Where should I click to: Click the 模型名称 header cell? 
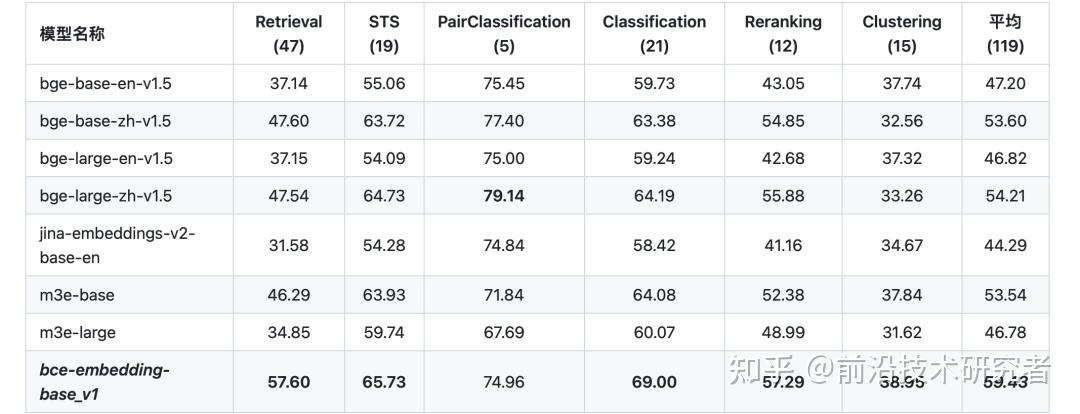[x=72, y=34]
